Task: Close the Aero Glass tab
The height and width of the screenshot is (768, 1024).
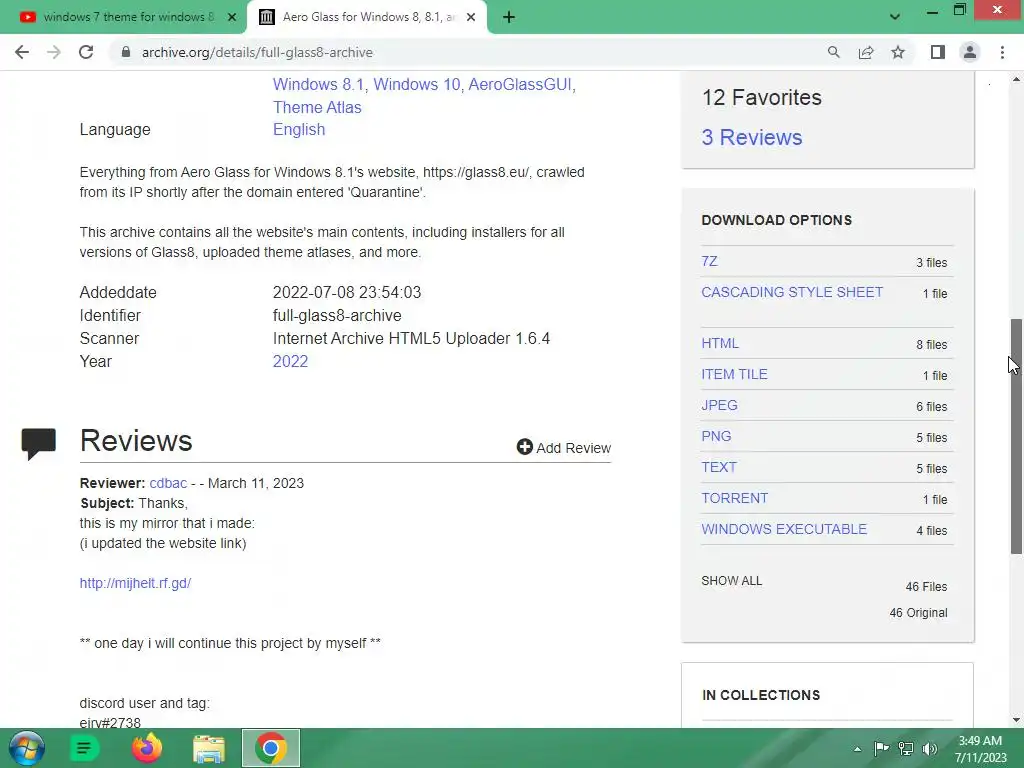Action: (471, 17)
